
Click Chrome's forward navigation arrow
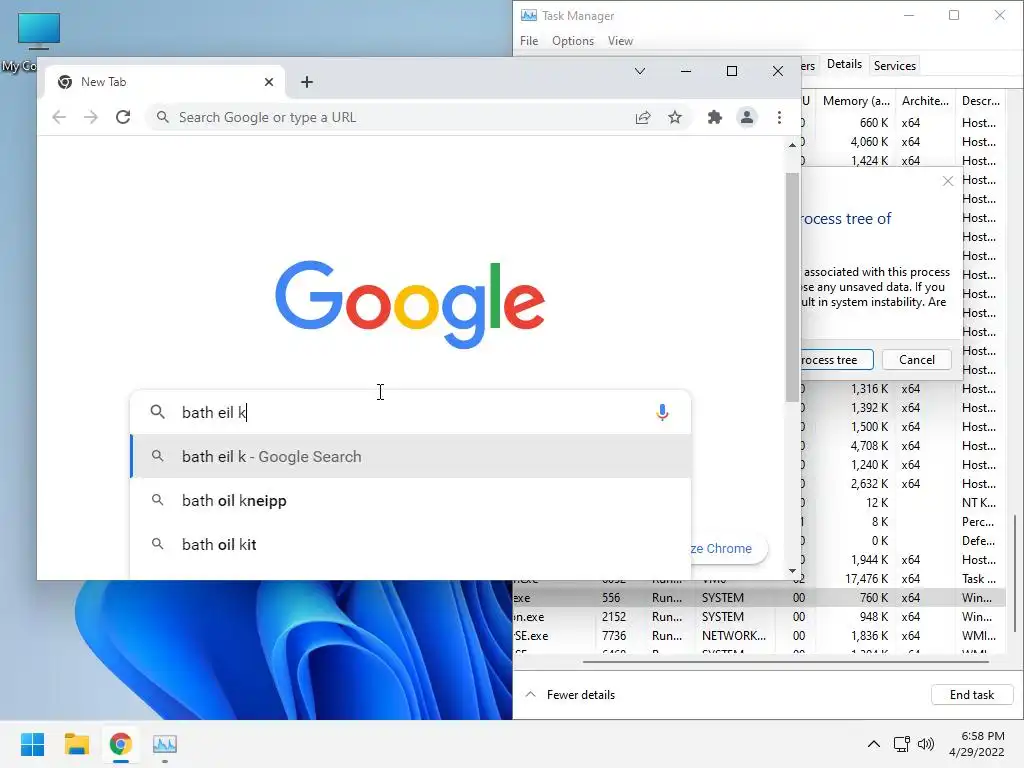(91, 118)
